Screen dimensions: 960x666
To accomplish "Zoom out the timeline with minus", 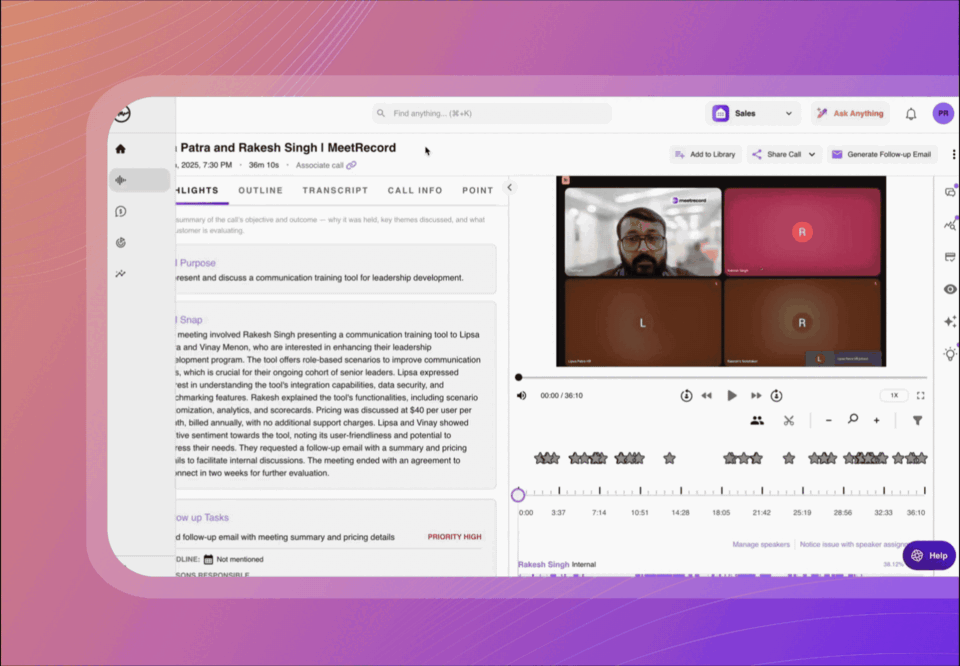I will [828, 421].
